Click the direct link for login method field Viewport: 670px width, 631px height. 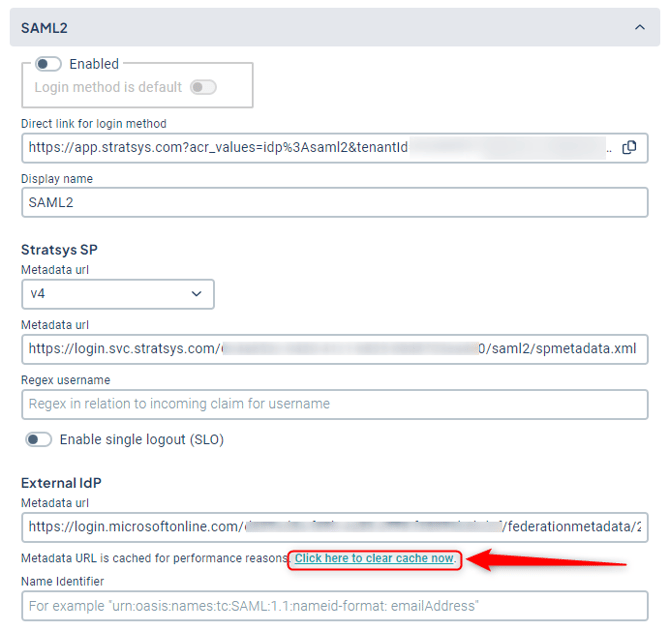(x=335, y=148)
